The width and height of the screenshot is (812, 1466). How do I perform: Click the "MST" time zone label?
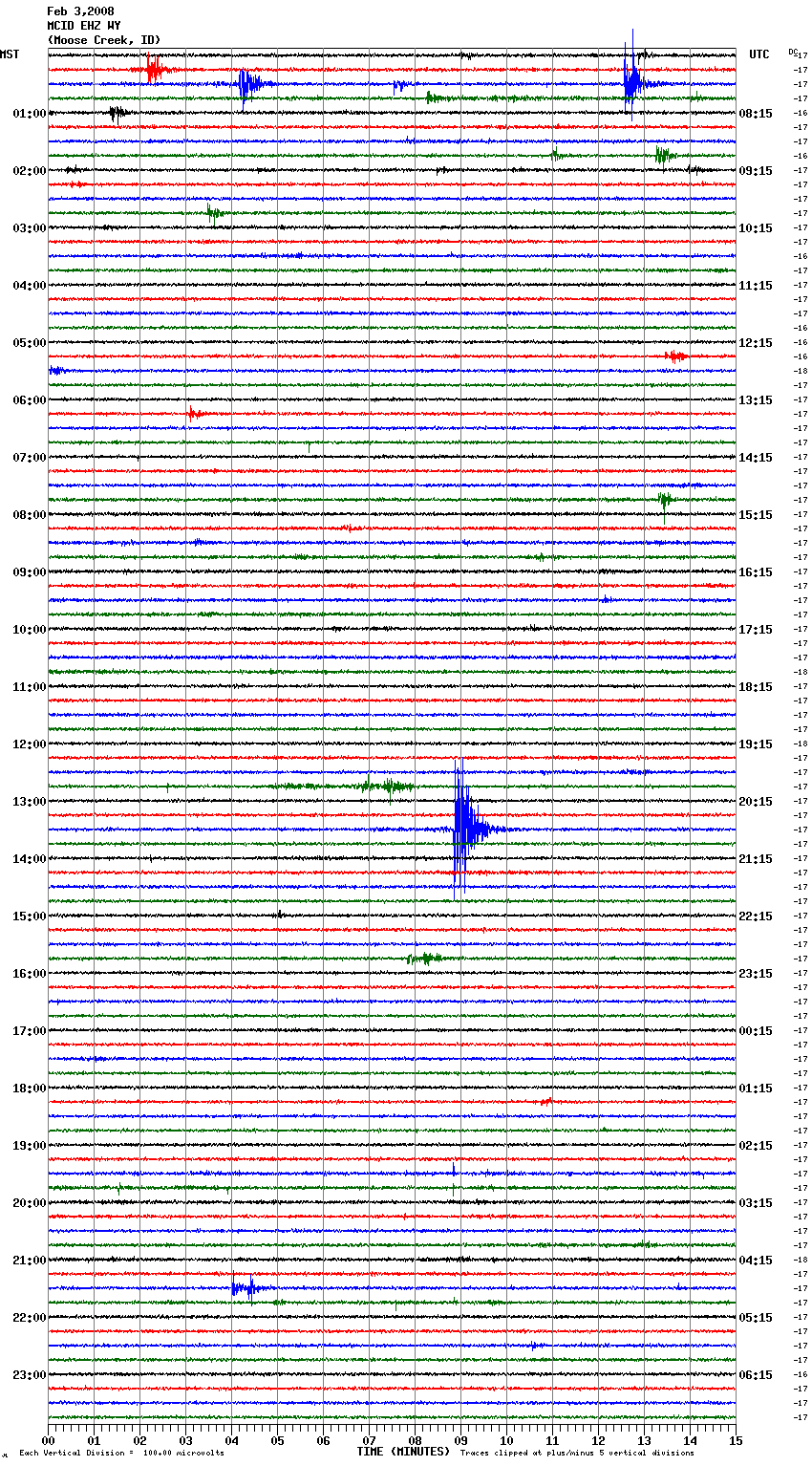coord(10,54)
